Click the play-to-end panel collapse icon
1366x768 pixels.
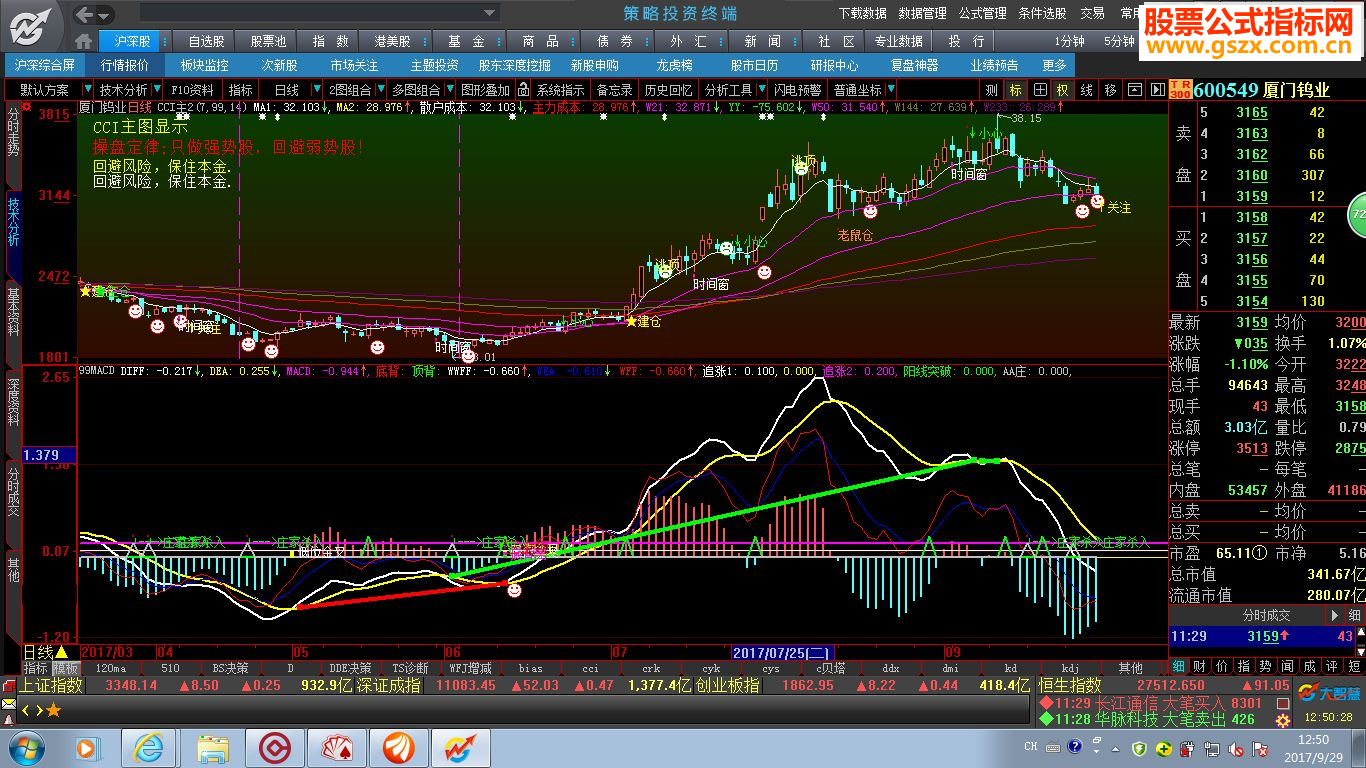point(1157,90)
